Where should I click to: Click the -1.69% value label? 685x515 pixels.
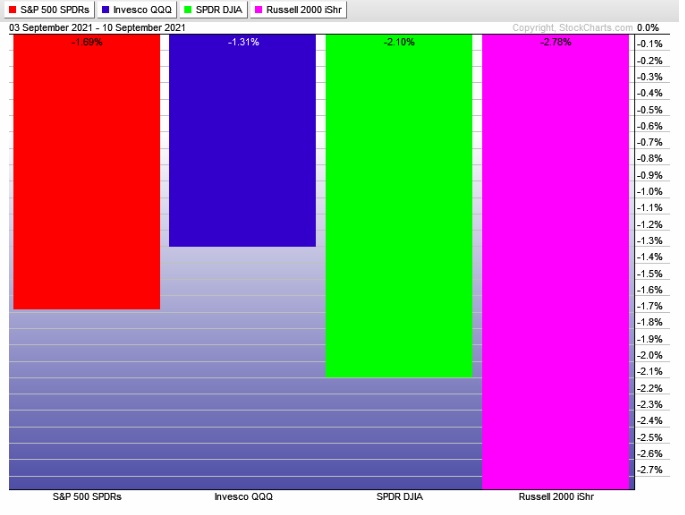tap(87, 42)
